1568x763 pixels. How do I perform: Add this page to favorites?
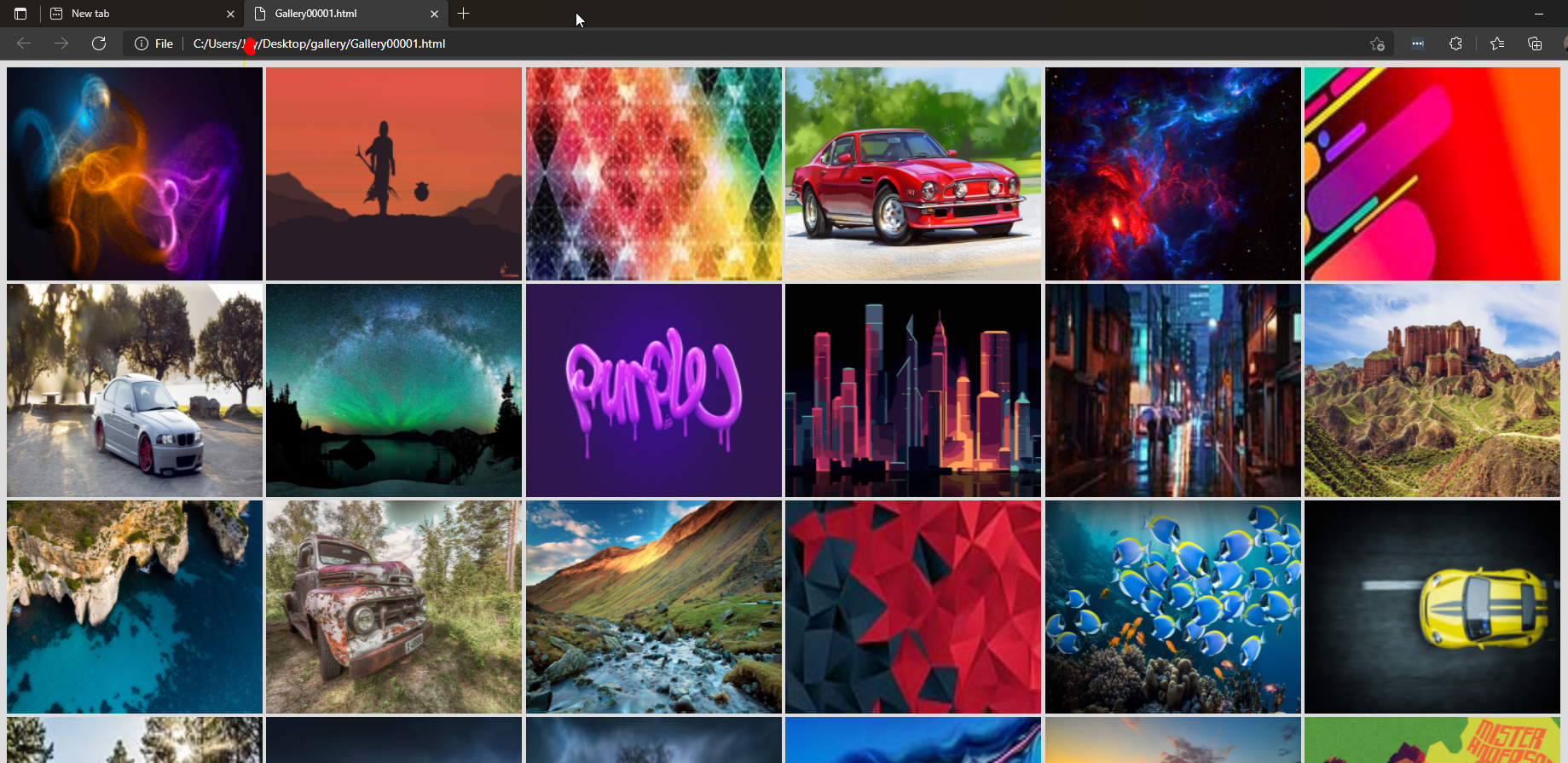(1377, 43)
